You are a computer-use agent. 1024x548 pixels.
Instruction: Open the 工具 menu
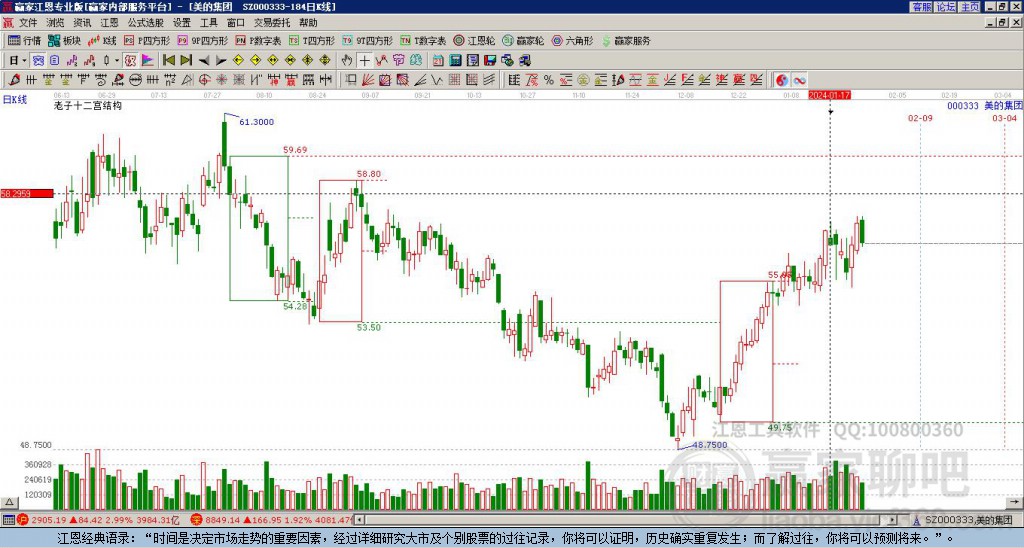pyautogui.click(x=208, y=23)
